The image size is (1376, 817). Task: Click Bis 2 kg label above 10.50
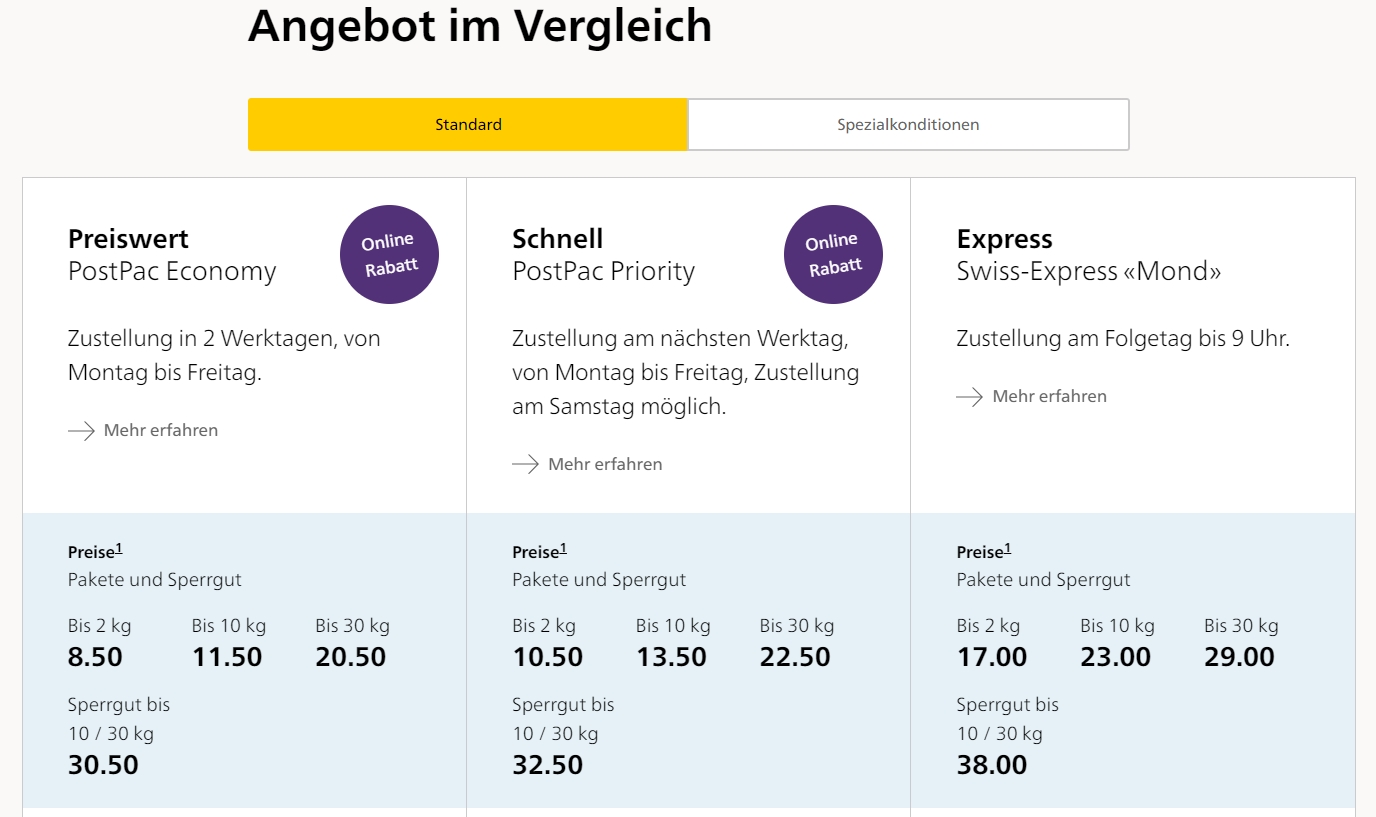[544, 626]
